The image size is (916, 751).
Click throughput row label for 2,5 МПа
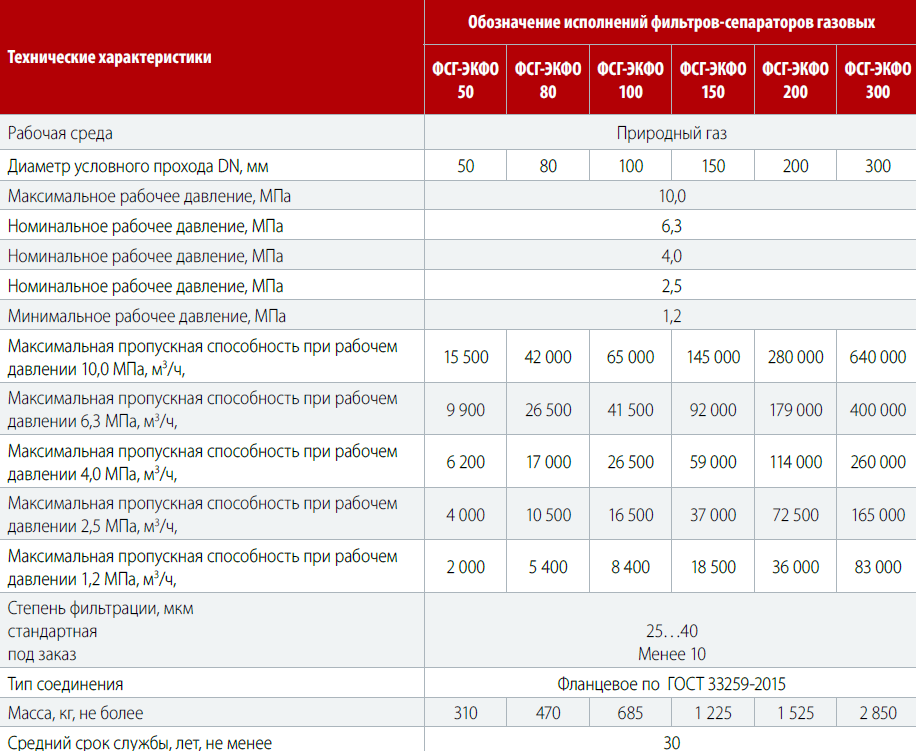pyautogui.click(x=202, y=514)
